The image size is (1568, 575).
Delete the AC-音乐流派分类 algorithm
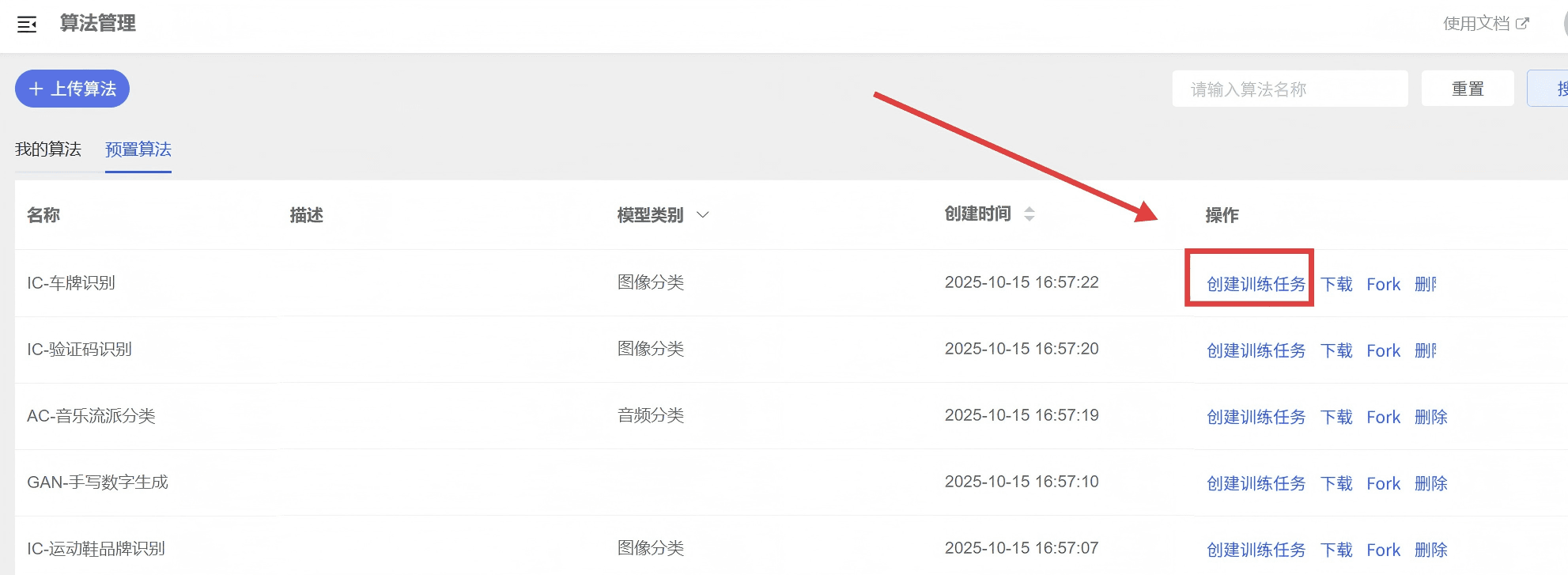point(1430,417)
